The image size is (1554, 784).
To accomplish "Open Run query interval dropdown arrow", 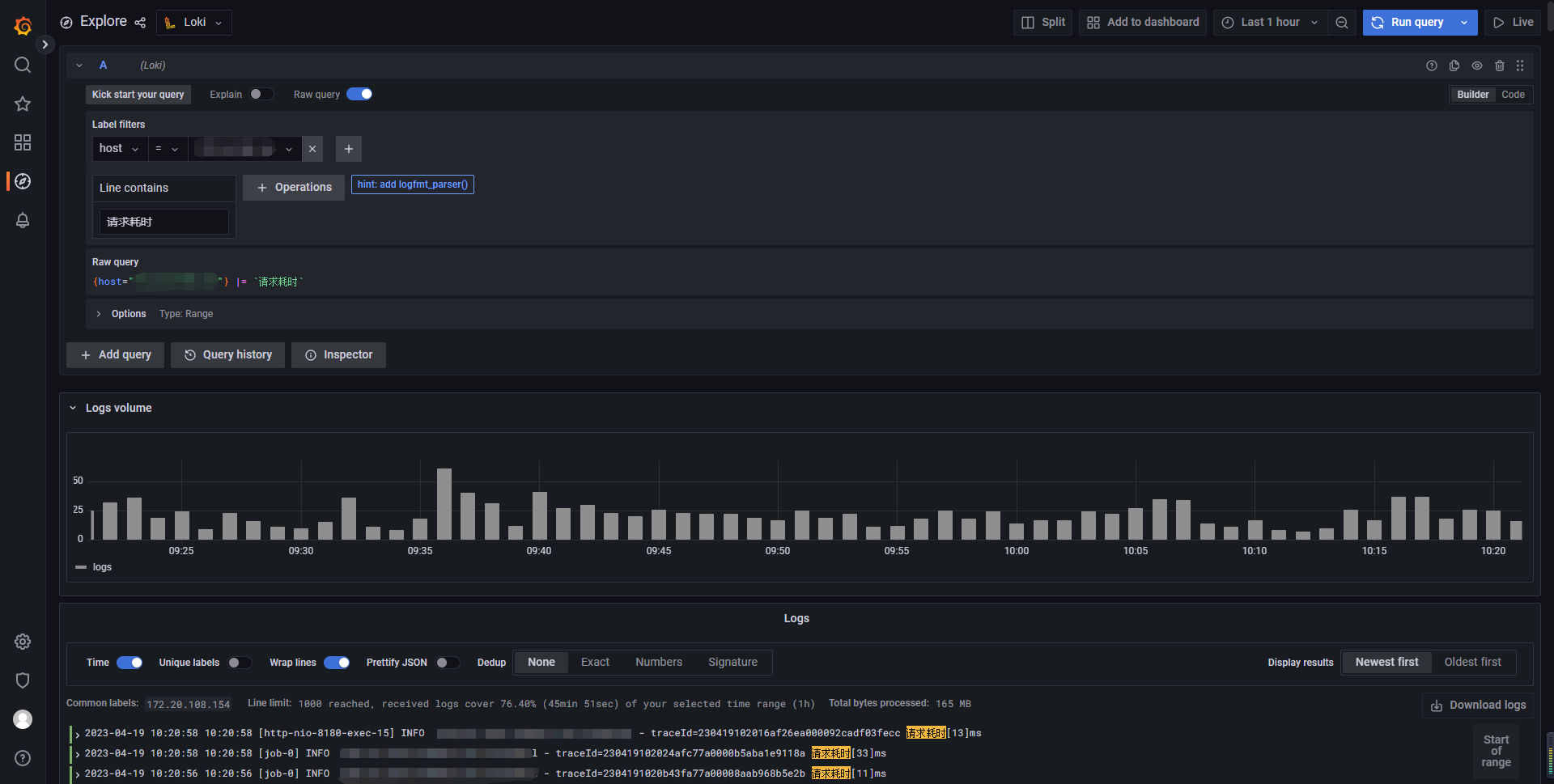I will coord(1464,23).
